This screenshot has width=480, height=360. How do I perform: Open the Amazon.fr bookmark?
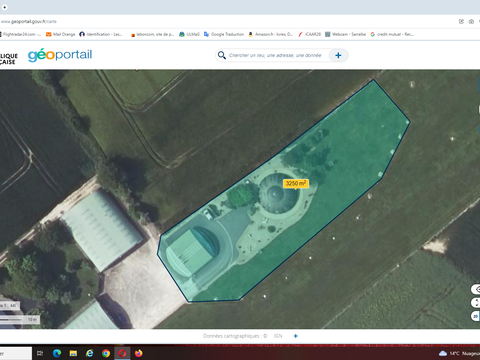[x=271, y=34]
